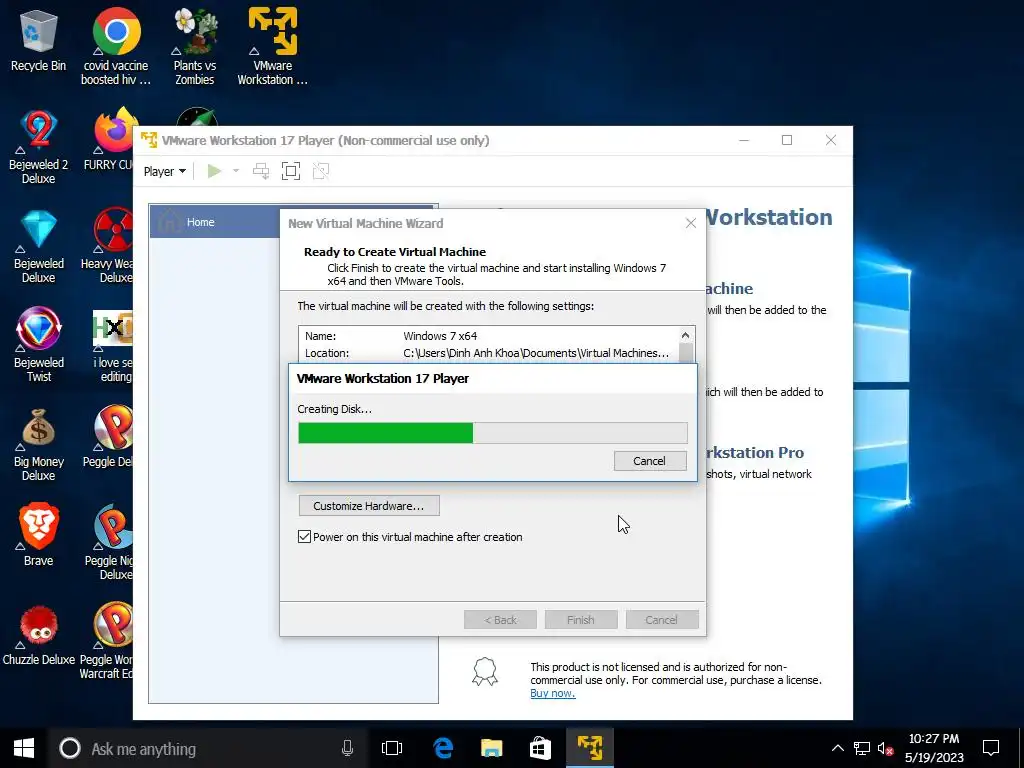Click the Creating Disk progress bar

coord(492,433)
